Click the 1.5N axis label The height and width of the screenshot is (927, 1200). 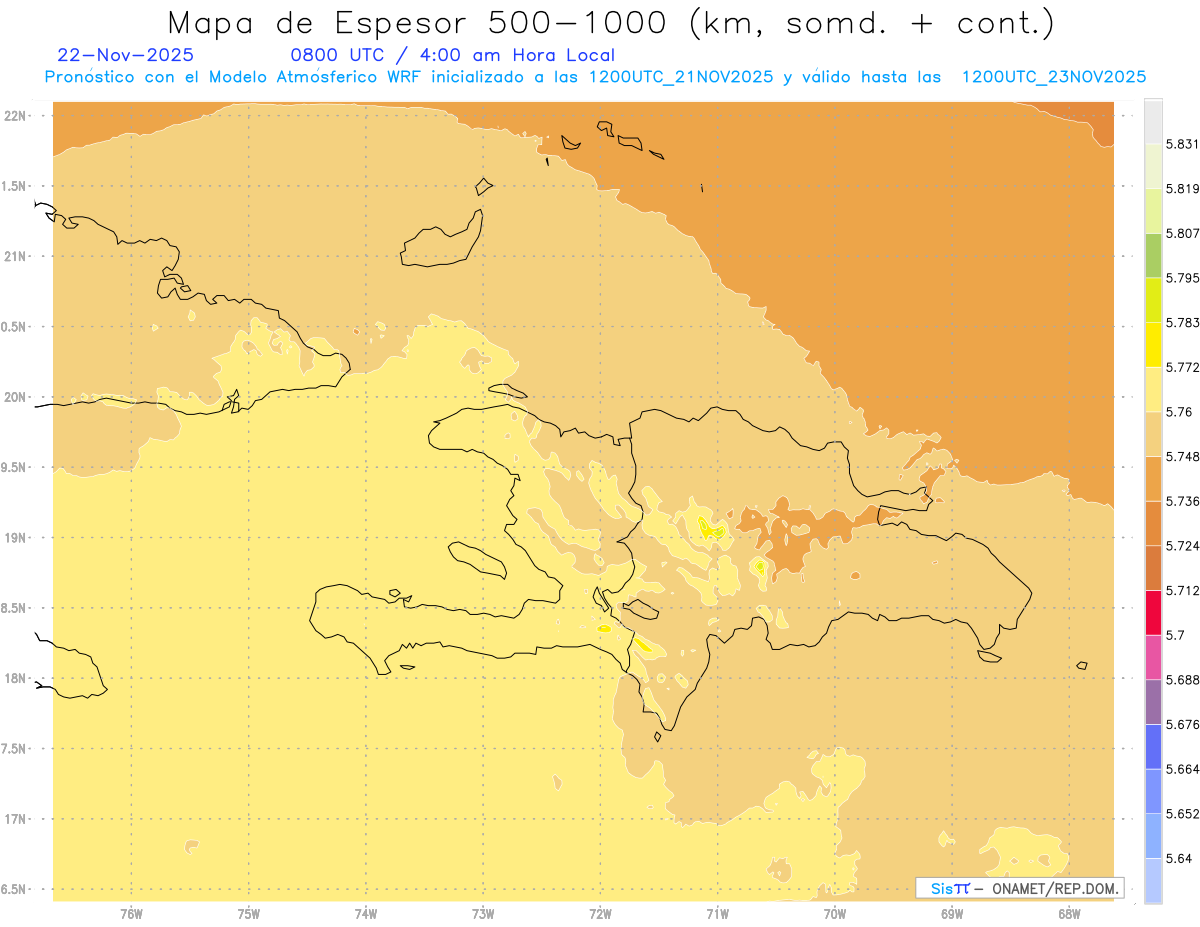(15, 186)
